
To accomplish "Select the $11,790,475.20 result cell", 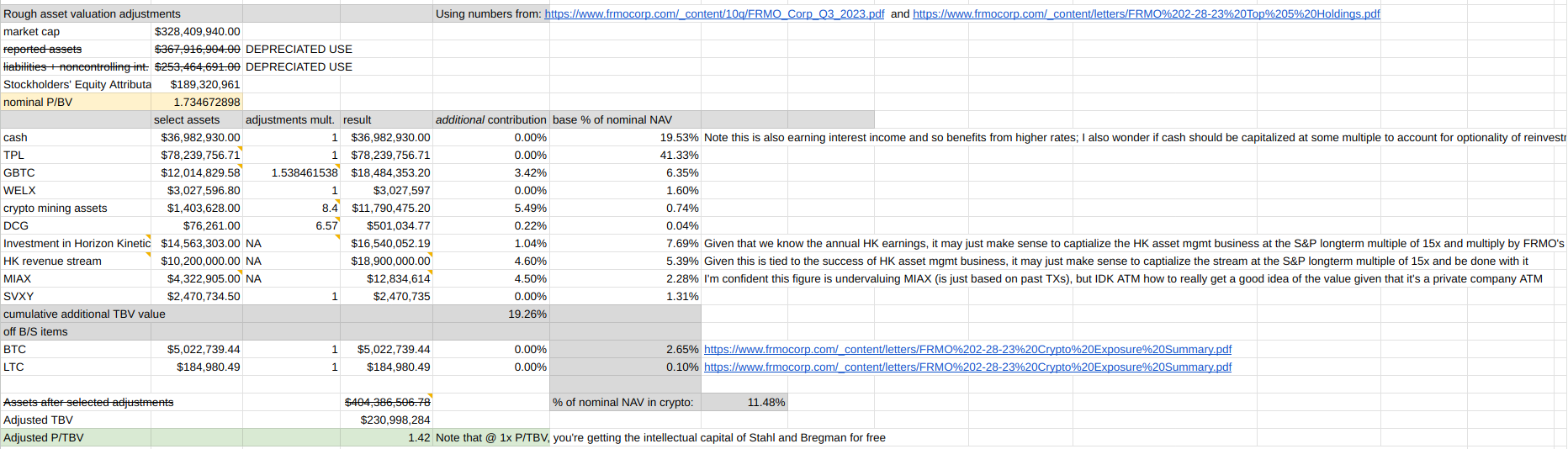I will (x=386, y=208).
